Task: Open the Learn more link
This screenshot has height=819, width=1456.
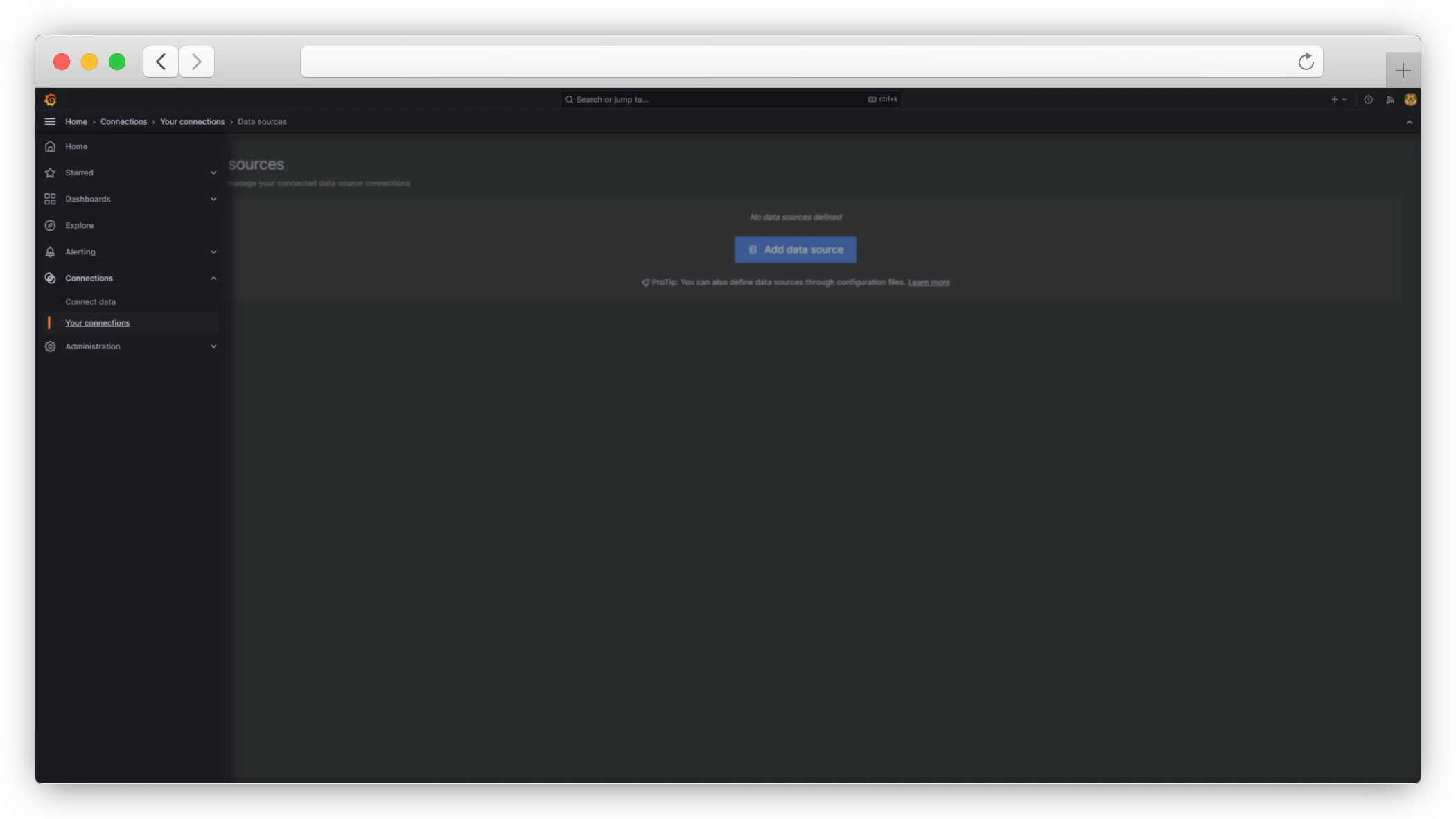Action: coord(929,282)
